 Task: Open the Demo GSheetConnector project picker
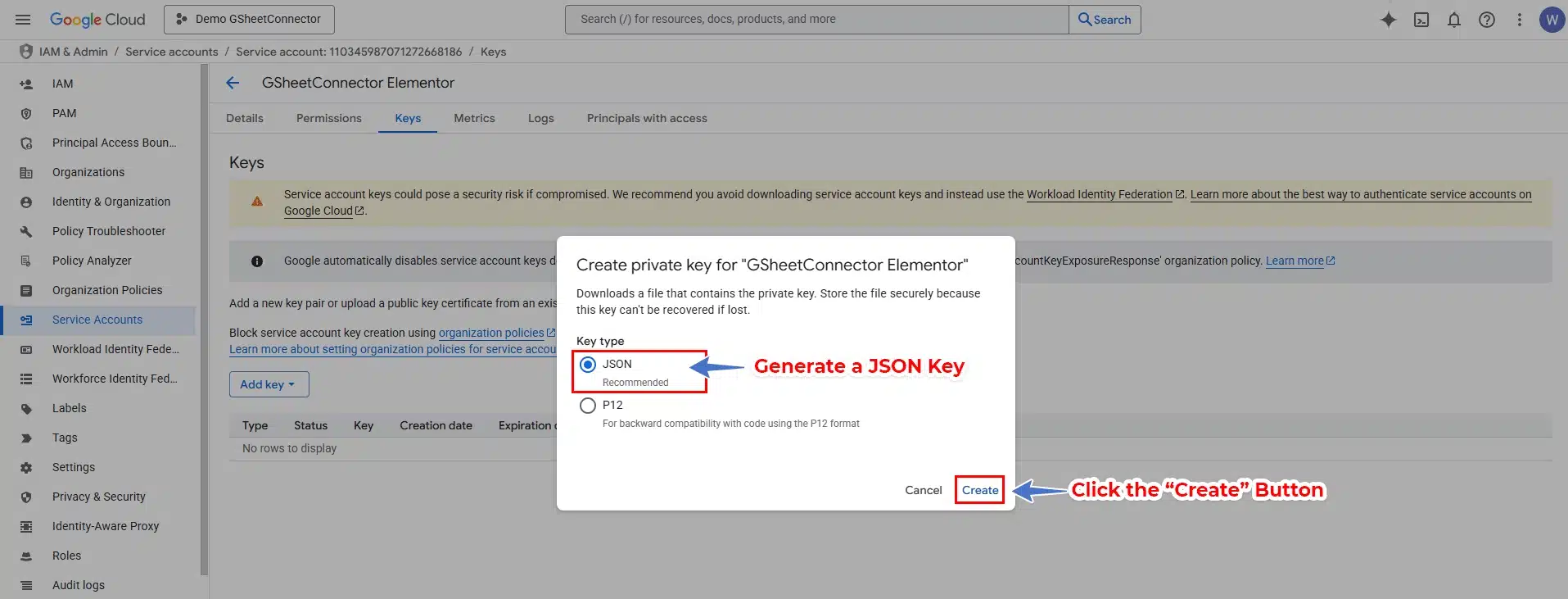point(249,20)
